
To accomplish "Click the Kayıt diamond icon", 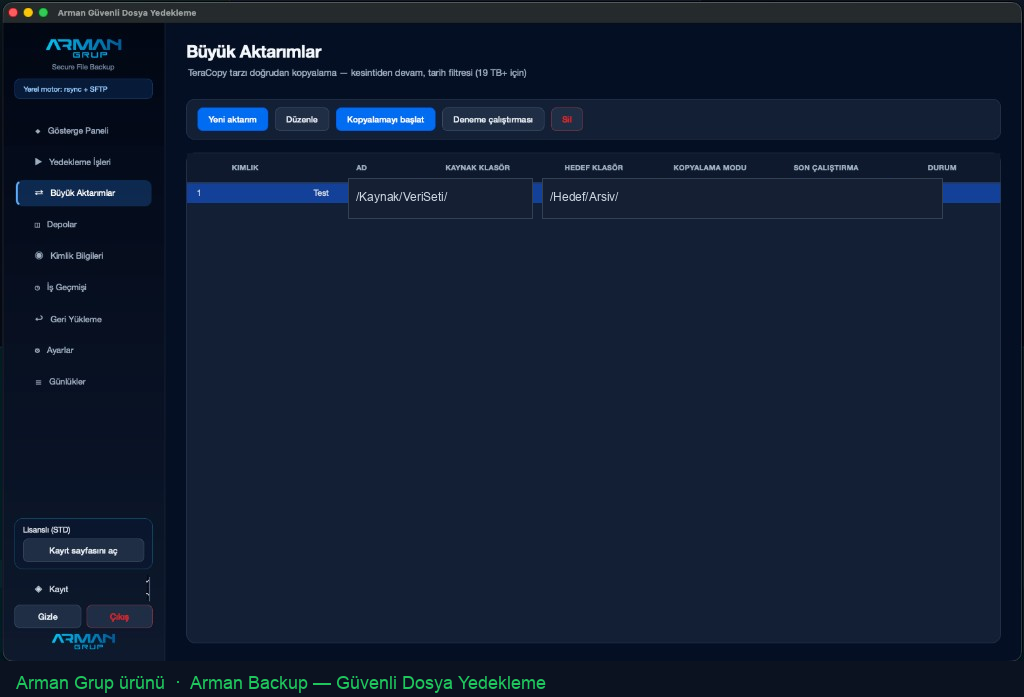I will click(x=39, y=589).
